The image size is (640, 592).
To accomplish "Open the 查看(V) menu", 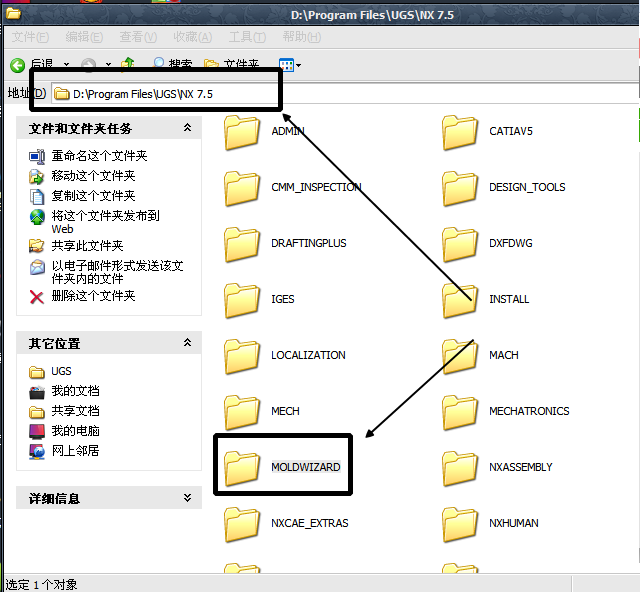I will pos(138,37).
